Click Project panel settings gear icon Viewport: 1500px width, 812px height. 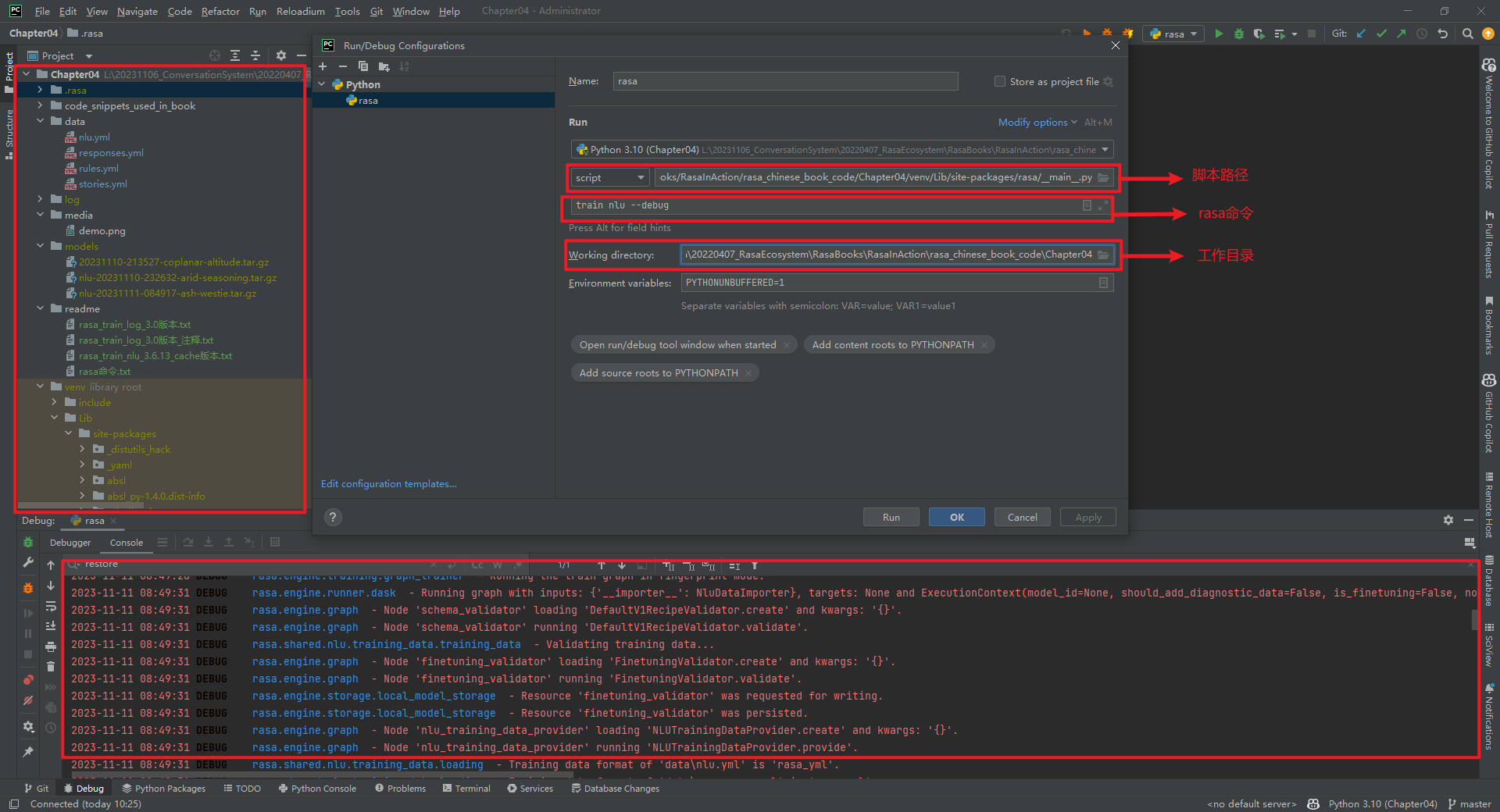(x=281, y=55)
